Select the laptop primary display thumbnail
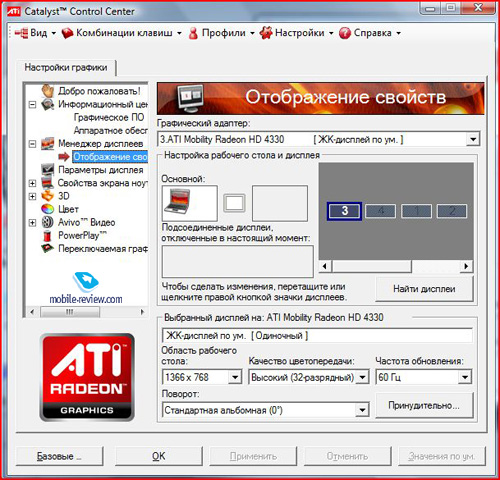This screenshot has width=500, height=480. [189, 203]
